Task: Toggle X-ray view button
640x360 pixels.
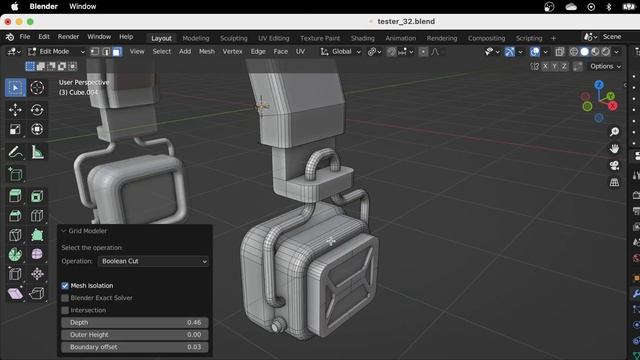Action: (560, 52)
